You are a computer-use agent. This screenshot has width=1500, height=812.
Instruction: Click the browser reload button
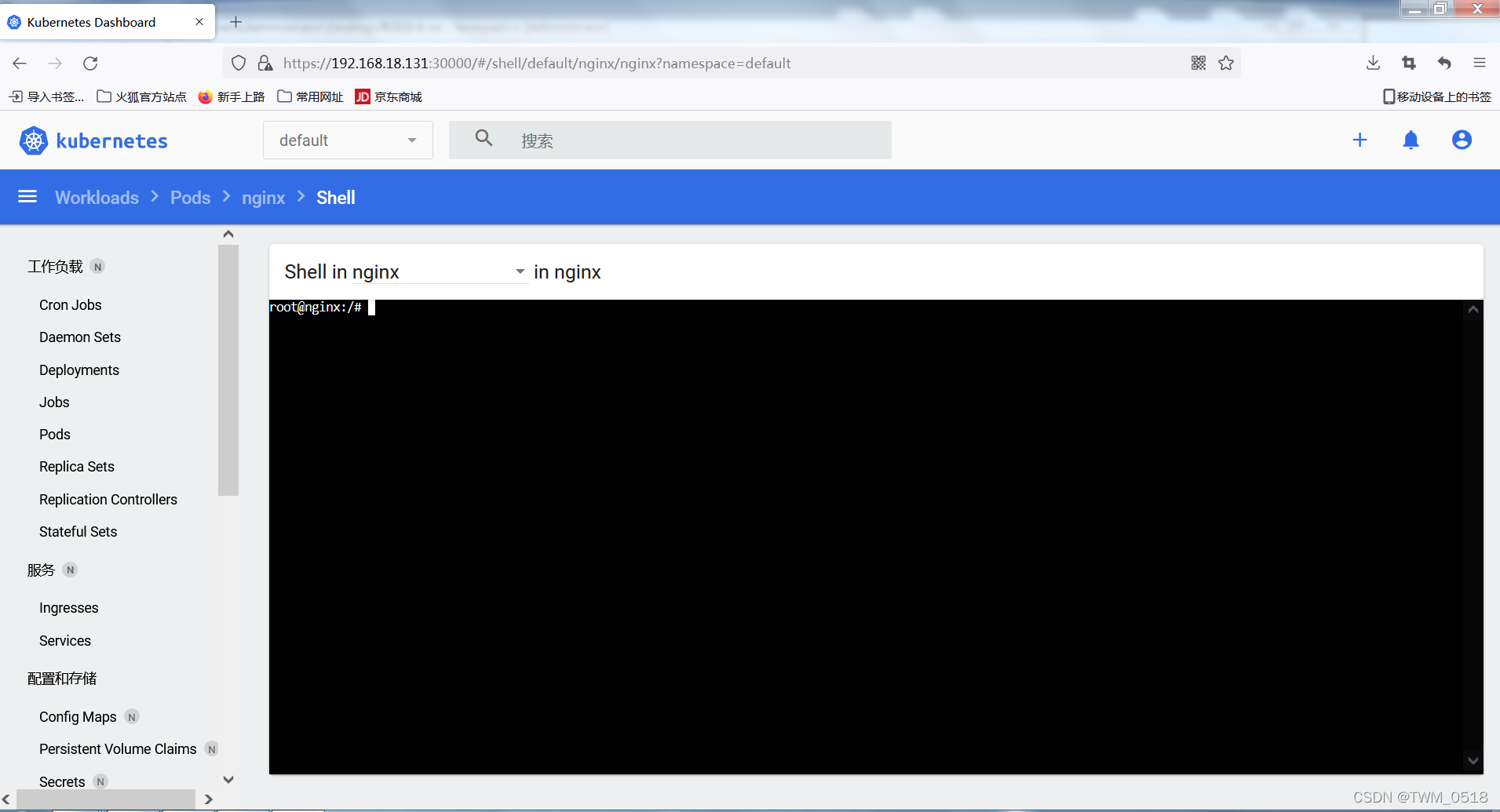[90, 64]
